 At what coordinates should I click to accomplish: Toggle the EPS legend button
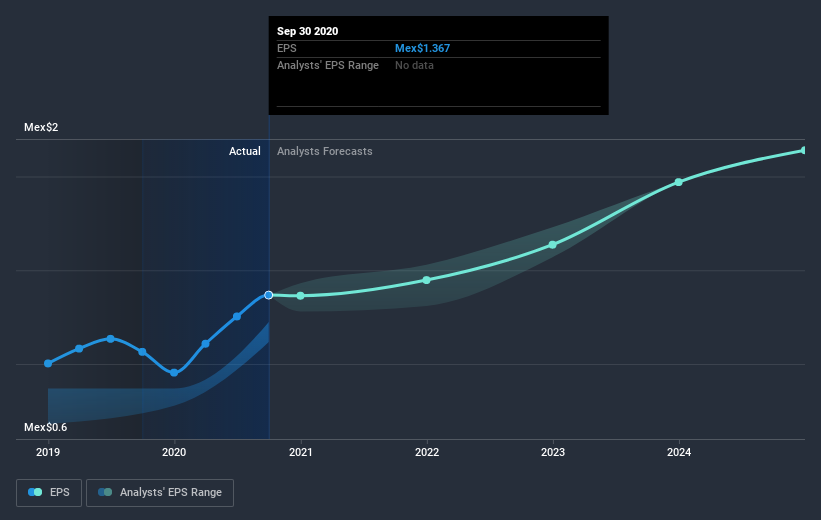pos(49,492)
